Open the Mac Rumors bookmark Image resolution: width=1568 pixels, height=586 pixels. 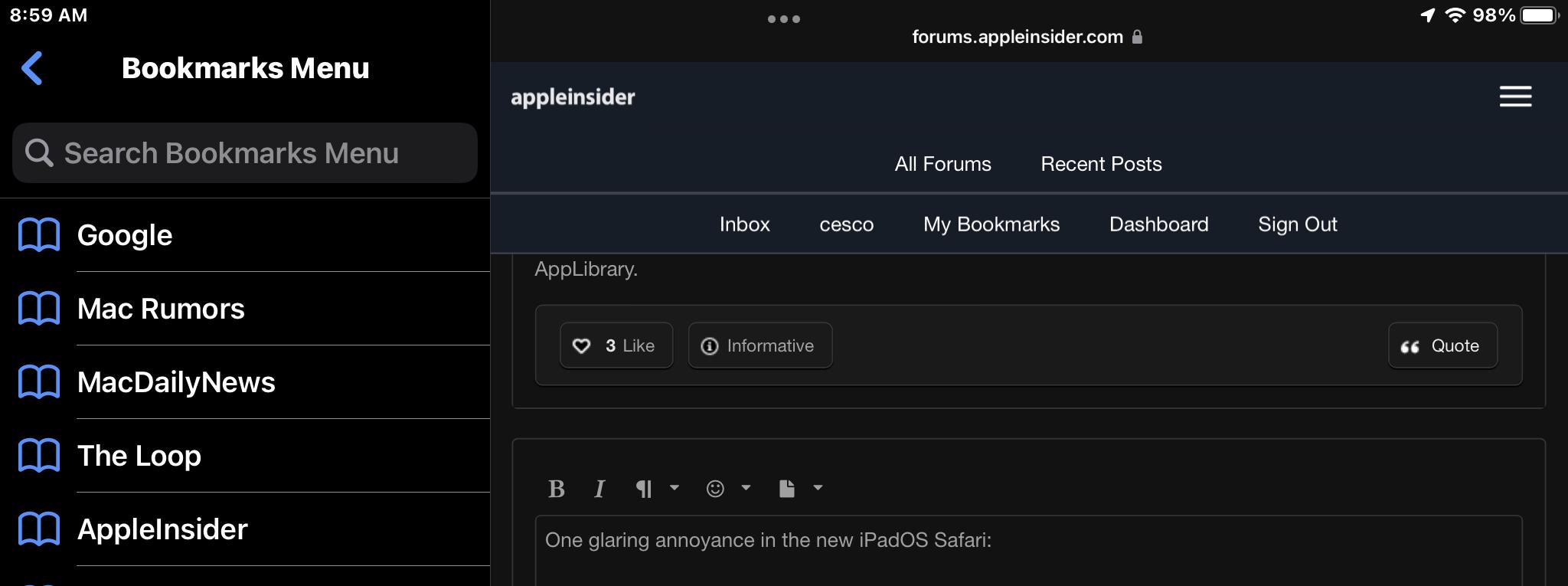tap(161, 309)
